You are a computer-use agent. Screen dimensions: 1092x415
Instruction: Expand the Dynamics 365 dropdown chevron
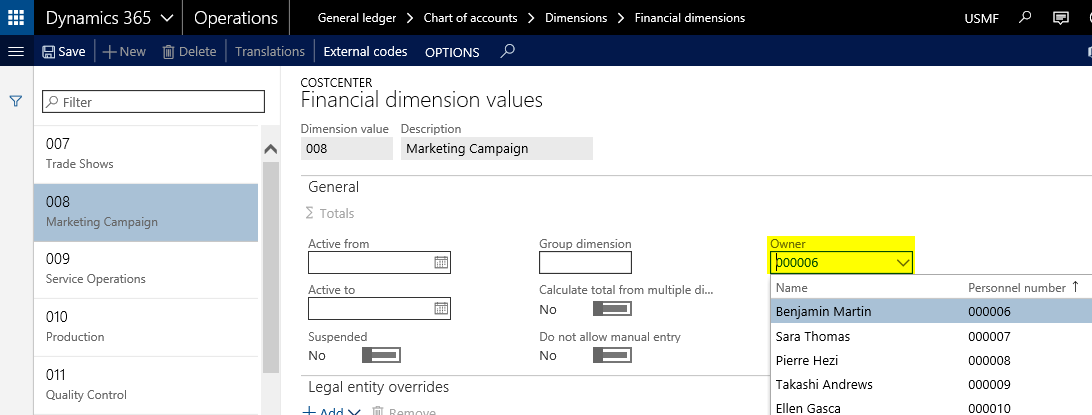tap(166, 18)
